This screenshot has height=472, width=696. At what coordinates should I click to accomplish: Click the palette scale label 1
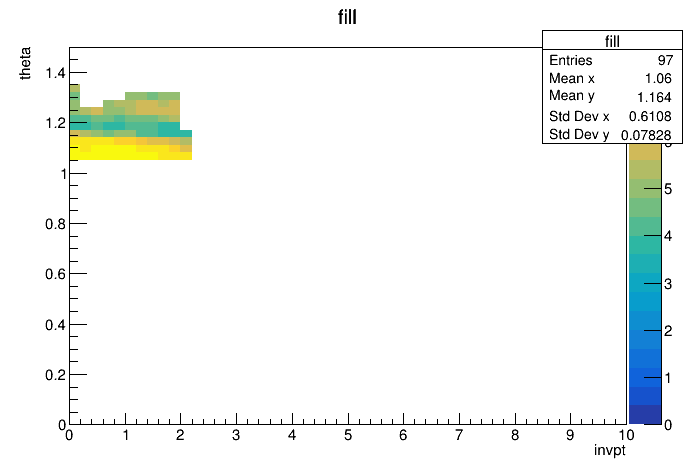click(668, 378)
